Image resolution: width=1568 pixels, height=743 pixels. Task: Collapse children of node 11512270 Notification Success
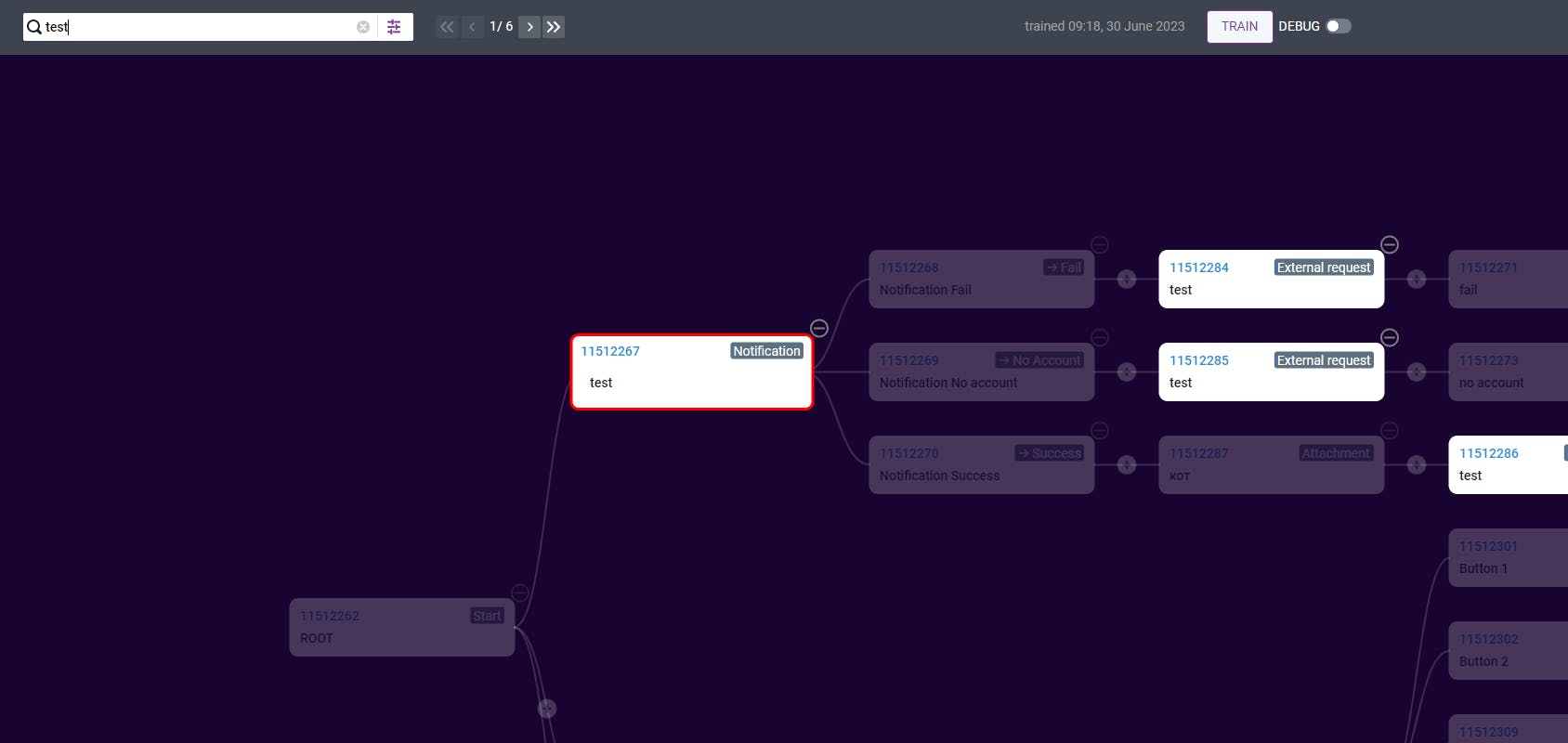tap(1100, 430)
